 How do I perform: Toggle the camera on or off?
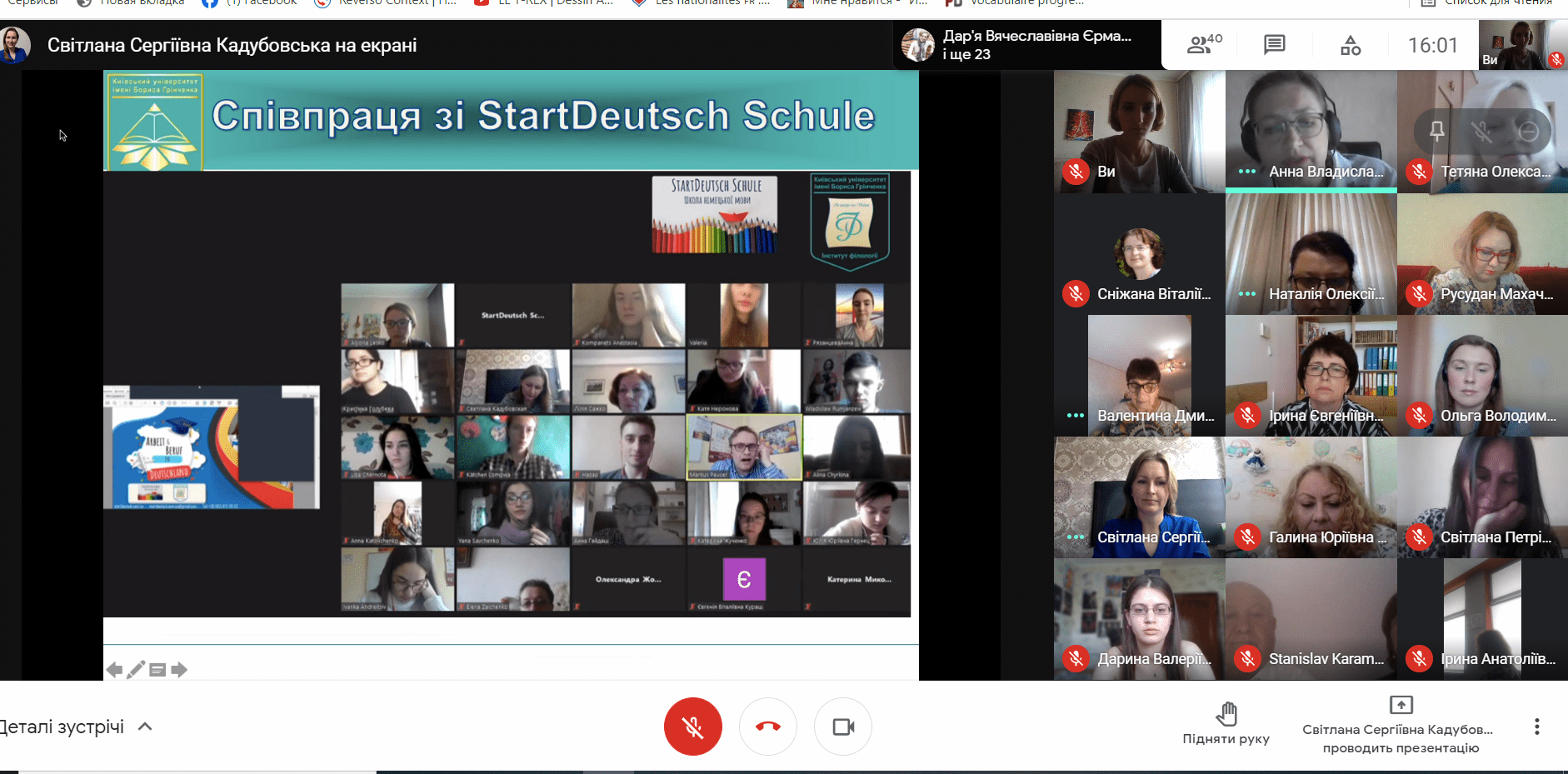(x=843, y=727)
